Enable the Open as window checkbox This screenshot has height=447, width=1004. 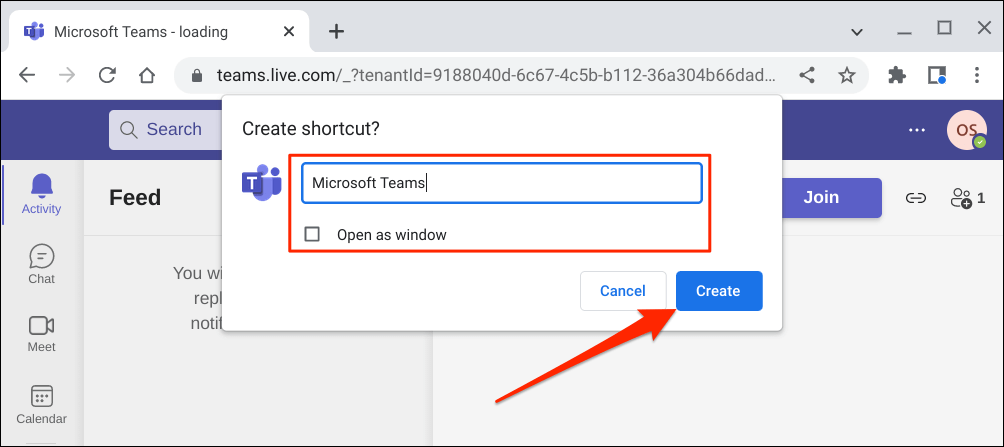312,234
